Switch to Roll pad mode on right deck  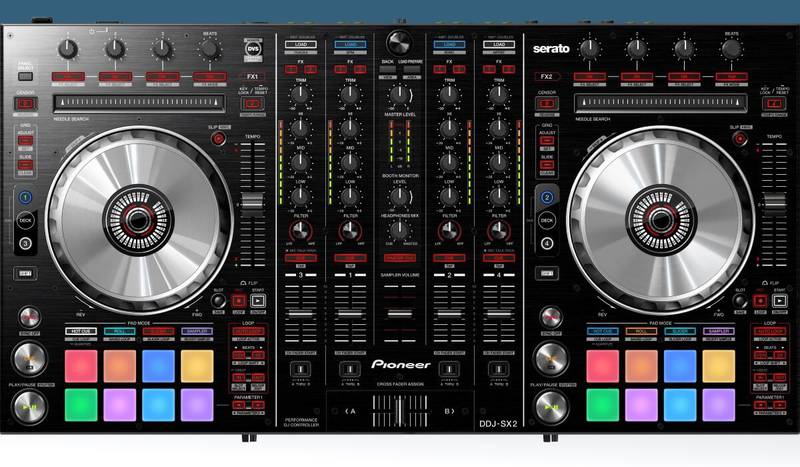[640, 331]
